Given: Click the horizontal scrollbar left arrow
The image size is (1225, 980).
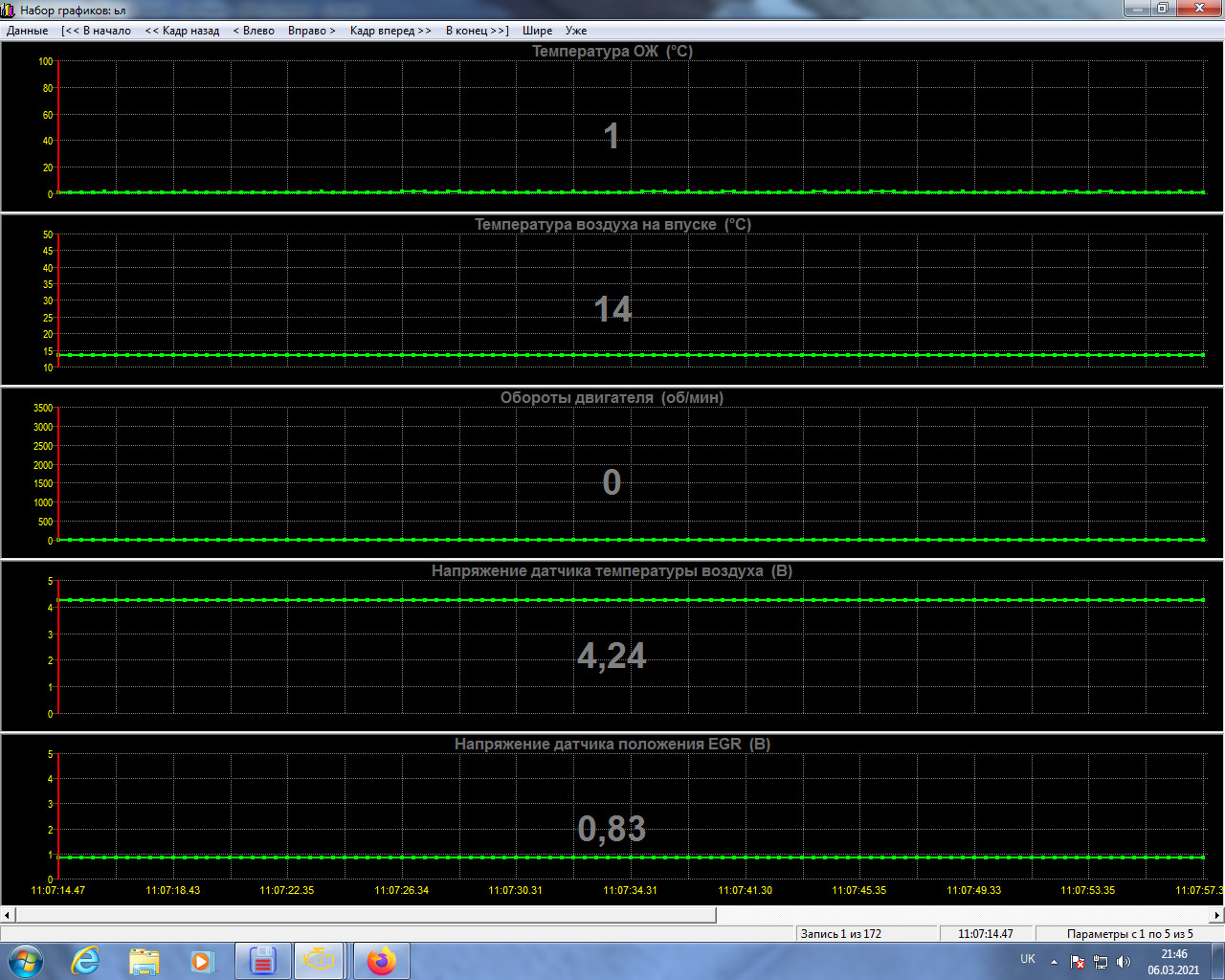Looking at the screenshot, I should point(8,915).
